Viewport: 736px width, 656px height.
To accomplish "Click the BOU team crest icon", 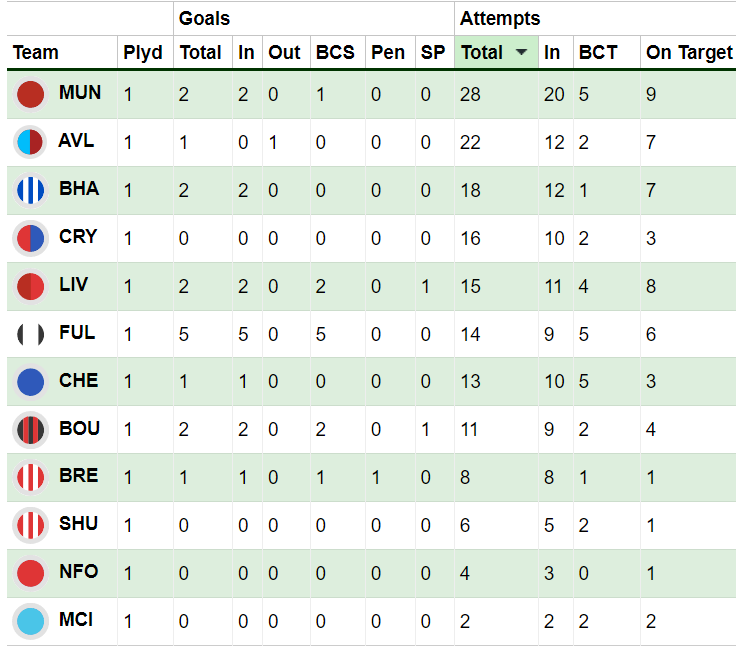I will pyautogui.click(x=31, y=430).
